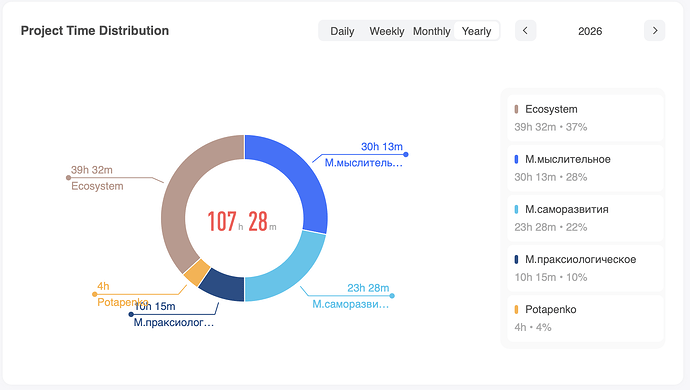The height and width of the screenshot is (390, 690).
Task: Click the 2026 year label
Action: pos(590,31)
